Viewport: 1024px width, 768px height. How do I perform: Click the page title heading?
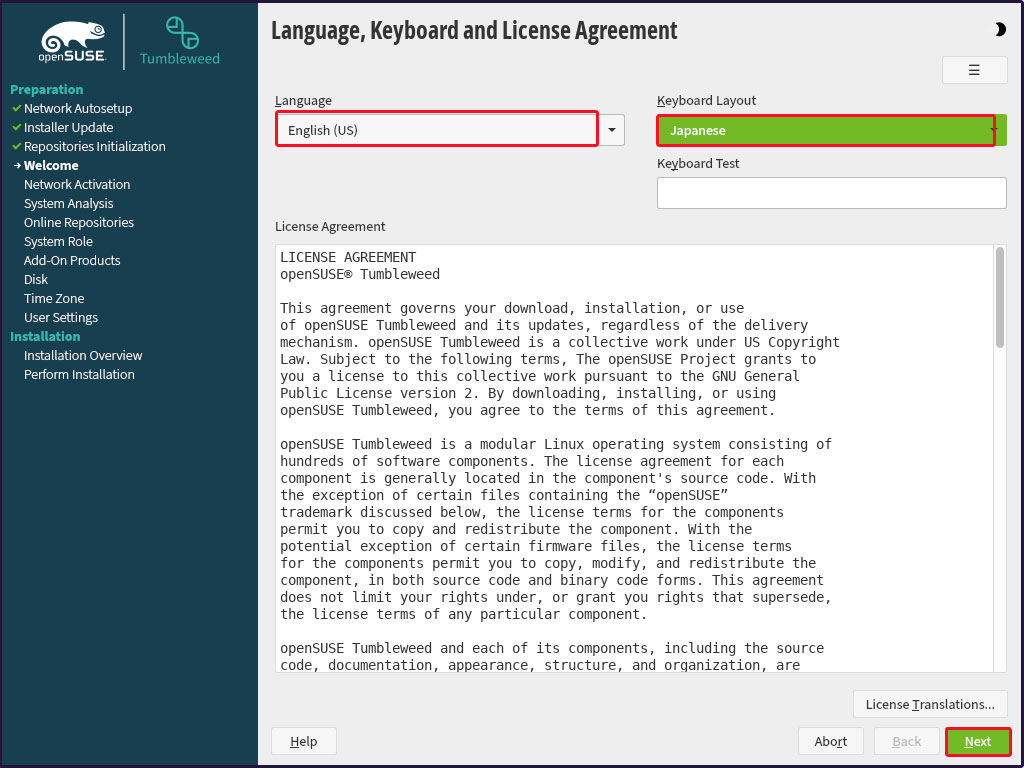click(x=474, y=31)
